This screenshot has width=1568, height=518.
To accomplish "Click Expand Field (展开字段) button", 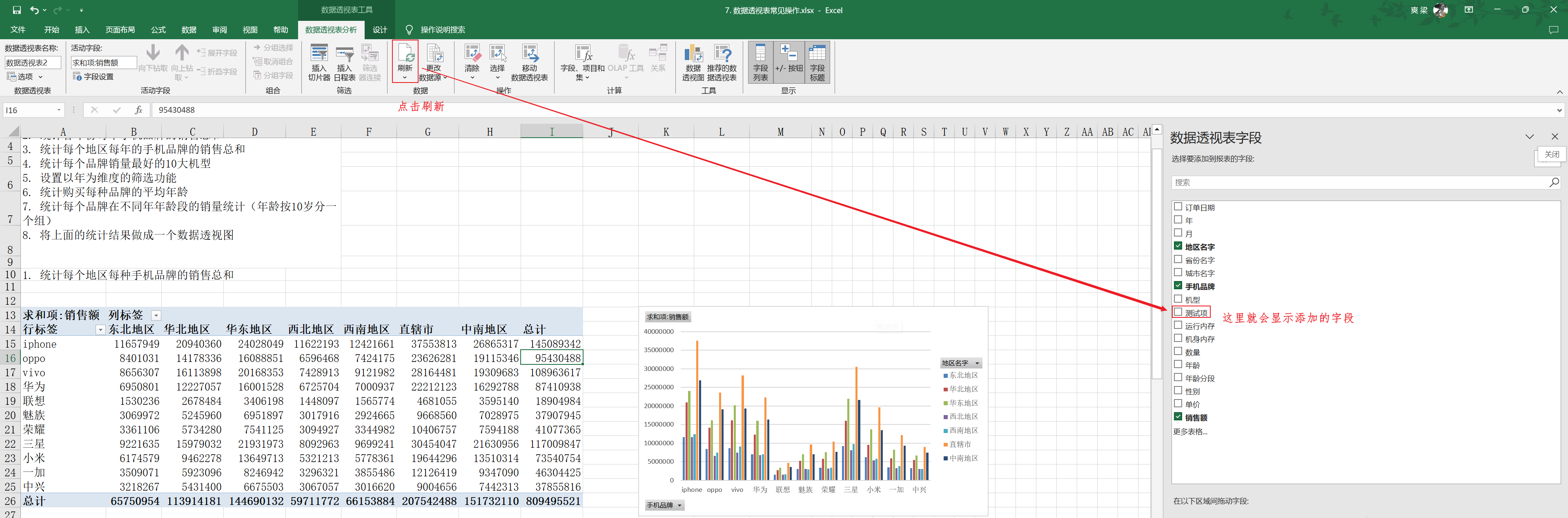I will click(x=217, y=53).
